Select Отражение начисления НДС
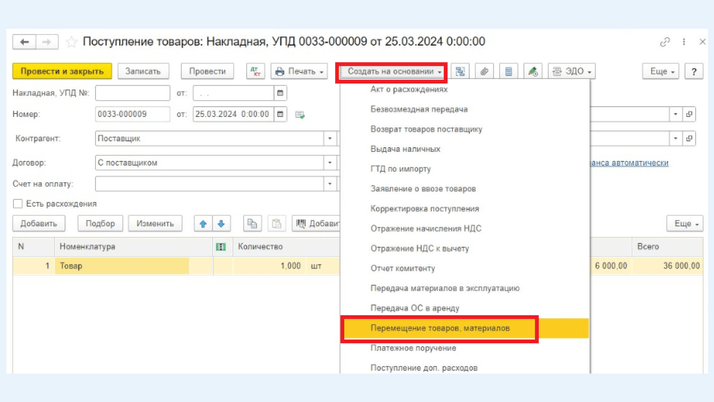The height and width of the screenshot is (402, 714). pos(465,229)
